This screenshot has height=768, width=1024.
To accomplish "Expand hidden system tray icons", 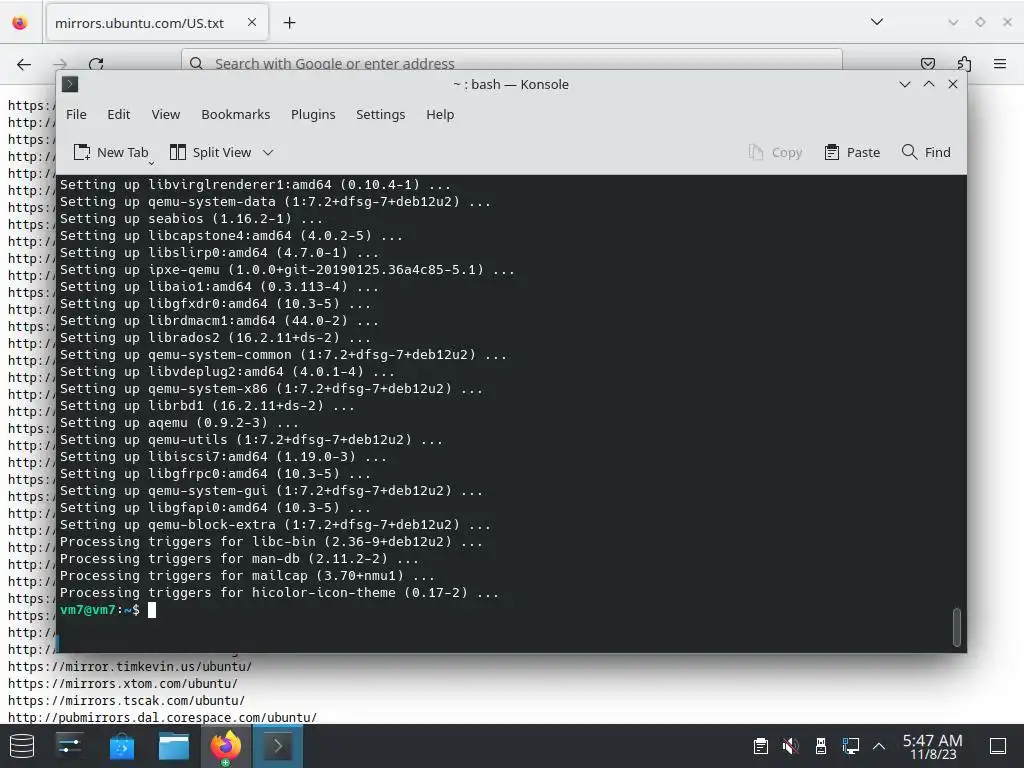I will [x=879, y=746].
